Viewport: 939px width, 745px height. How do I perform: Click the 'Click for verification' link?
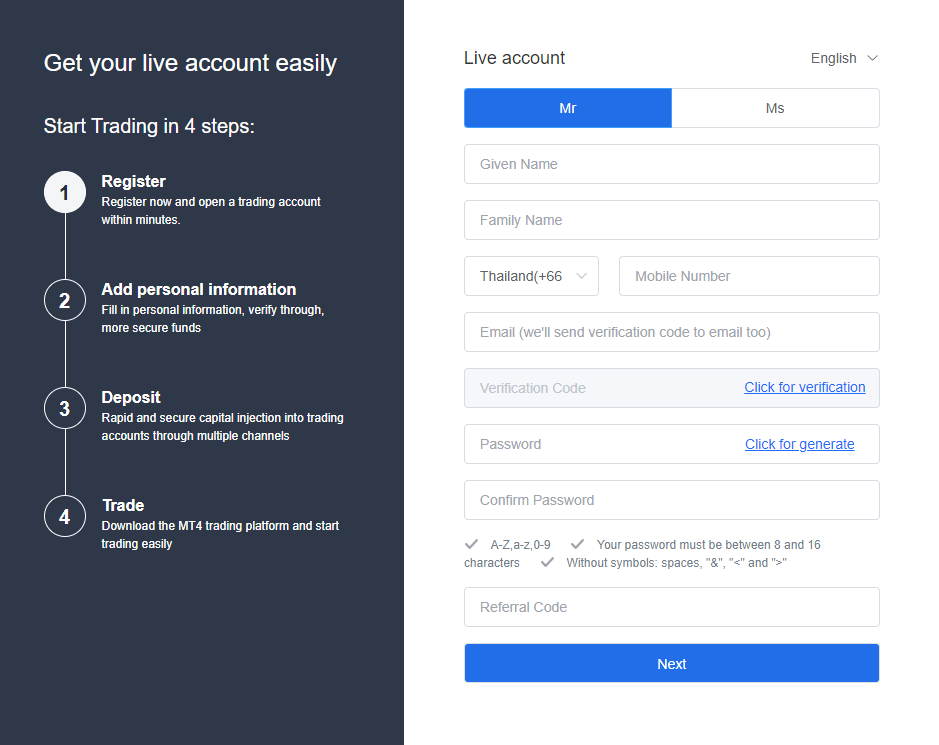pyautogui.click(x=805, y=387)
